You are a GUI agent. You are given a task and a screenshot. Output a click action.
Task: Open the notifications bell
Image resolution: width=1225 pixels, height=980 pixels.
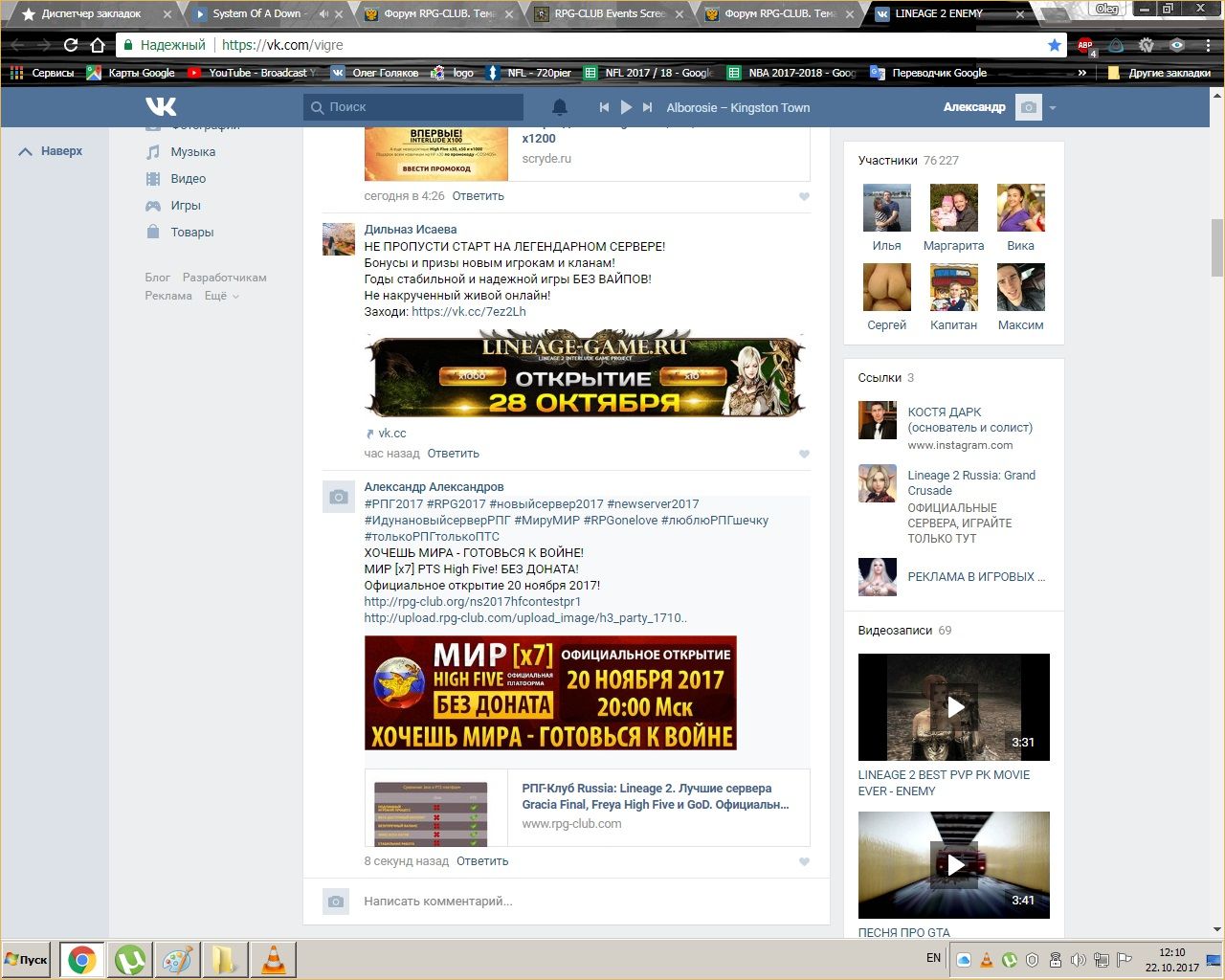(560, 107)
